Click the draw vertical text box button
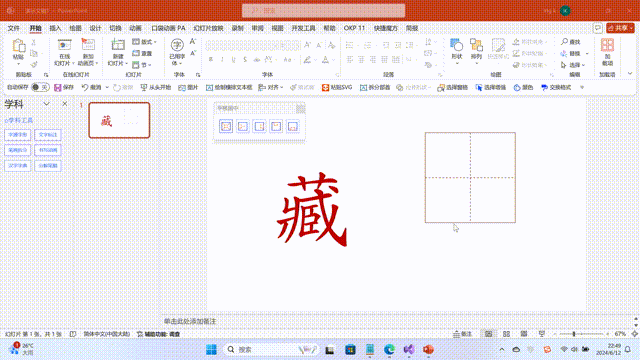 tap(229, 87)
